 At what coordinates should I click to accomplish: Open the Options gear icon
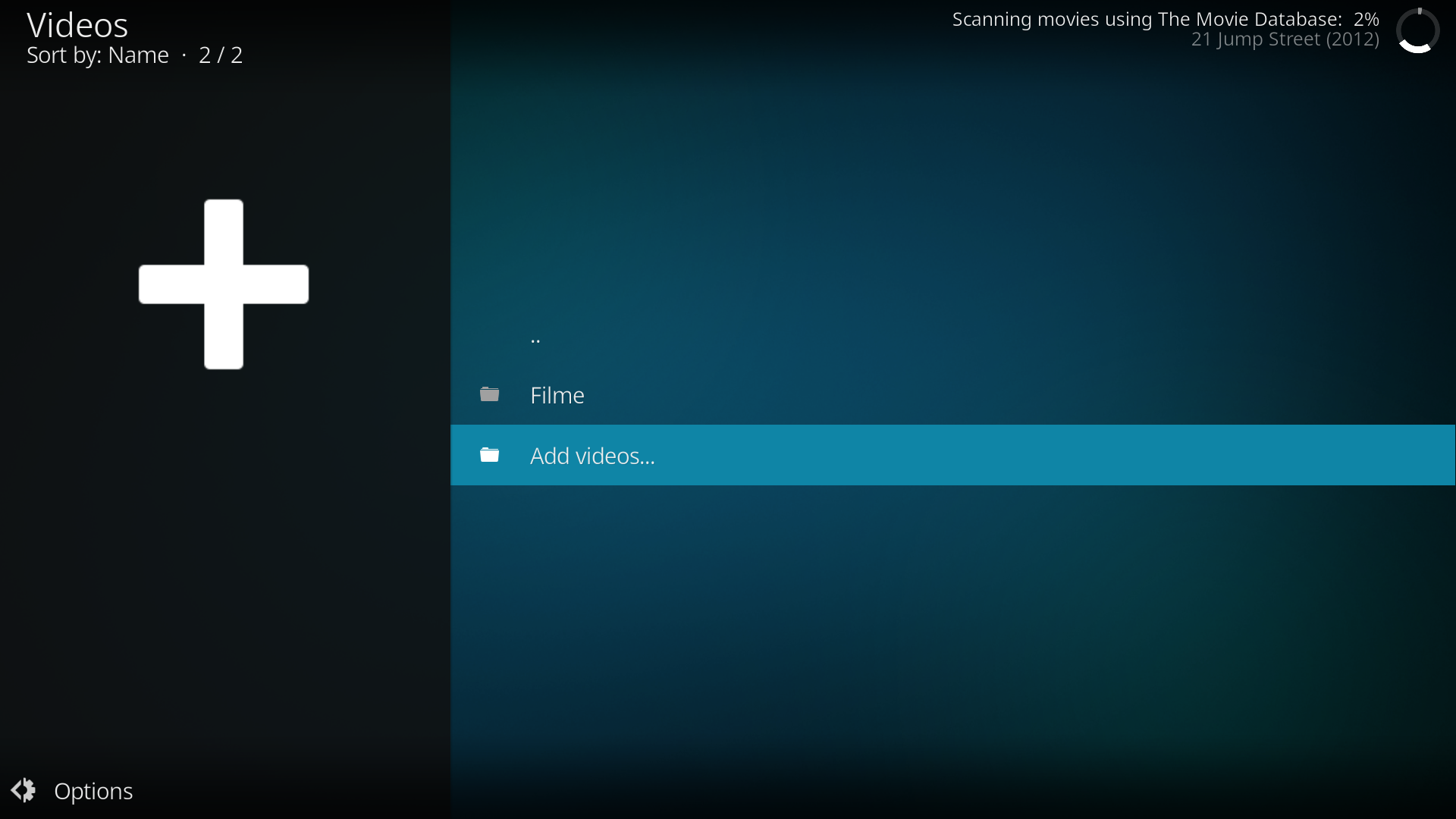click(x=24, y=790)
